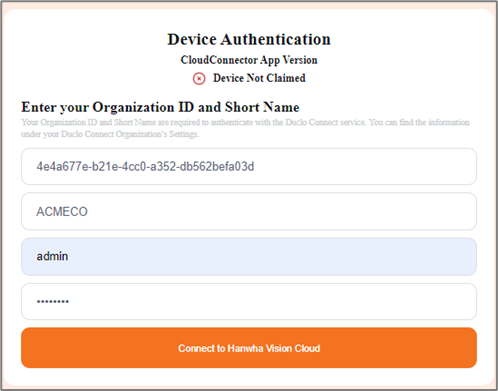
Task: Click the word Cloud on orange button
Action: (307, 348)
